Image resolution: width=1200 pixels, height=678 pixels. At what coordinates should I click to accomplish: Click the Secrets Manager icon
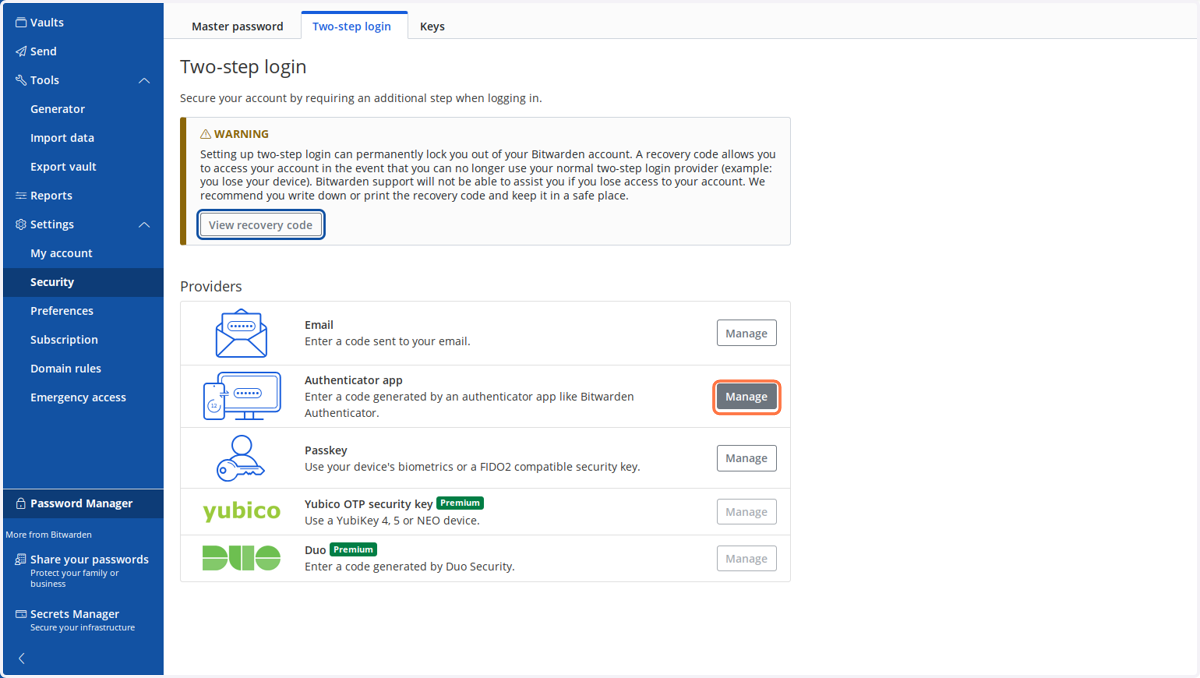tap(21, 615)
